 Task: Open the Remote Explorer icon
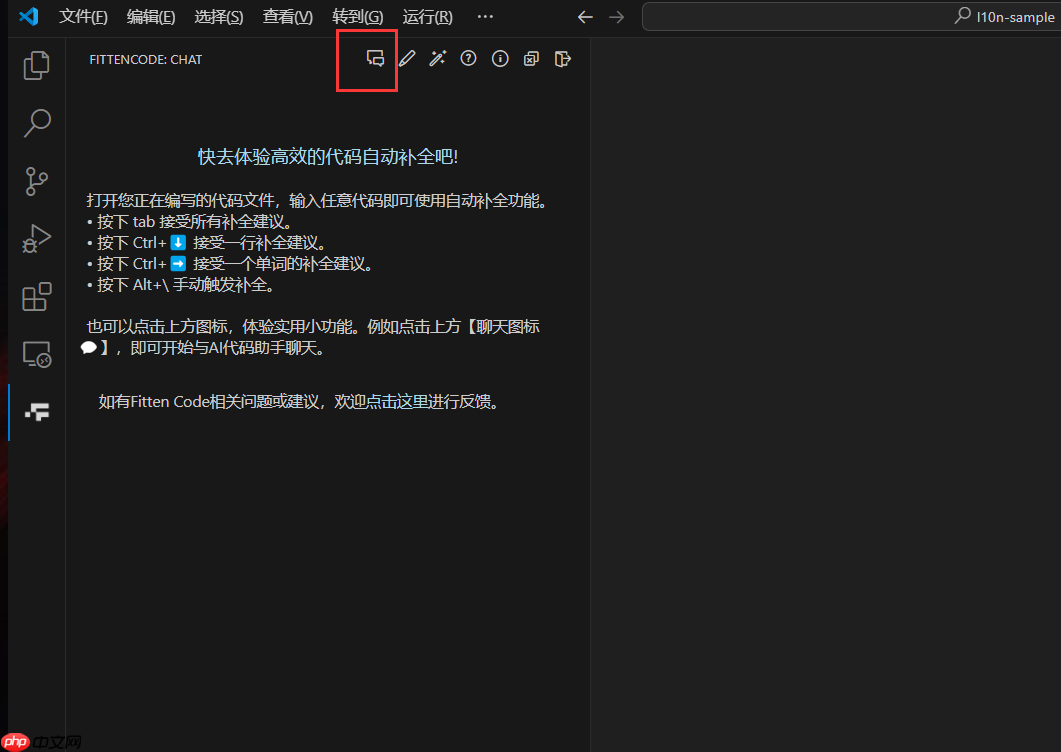37,354
